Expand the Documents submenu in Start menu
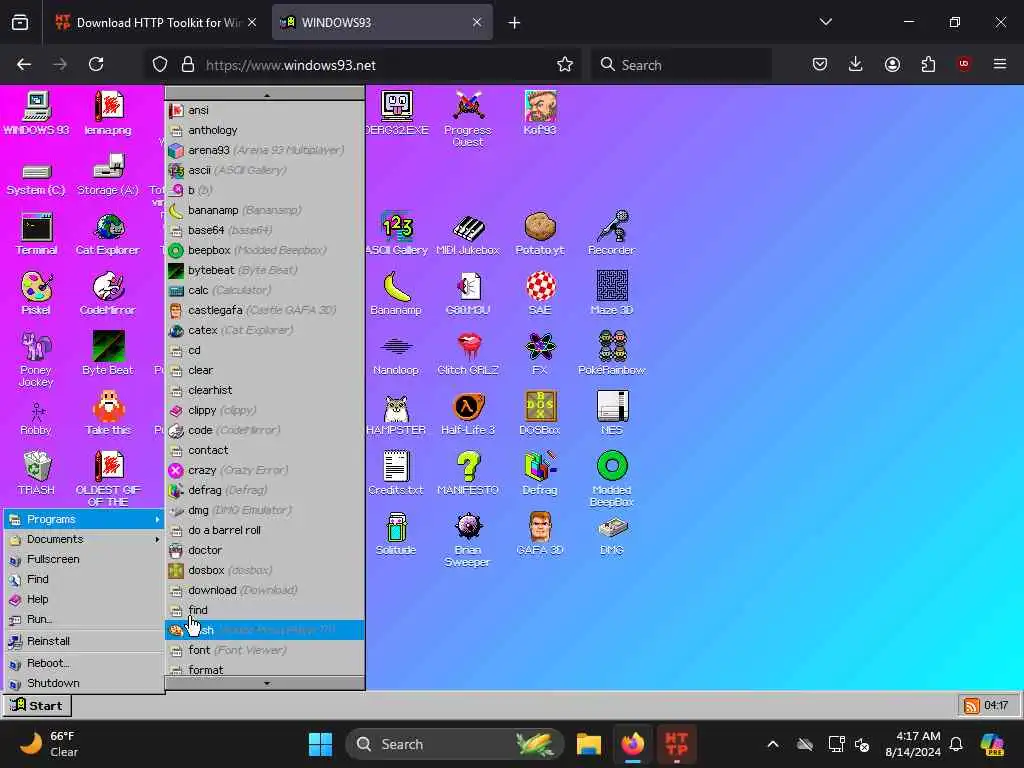Image resolution: width=1024 pixels, height=768 pixels. [x=84, y=539]
